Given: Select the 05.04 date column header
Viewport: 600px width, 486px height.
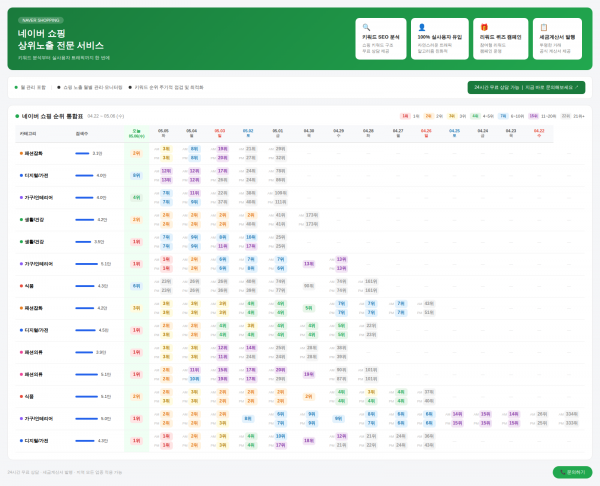Looking at the screenshot, I should coord(192,133).
